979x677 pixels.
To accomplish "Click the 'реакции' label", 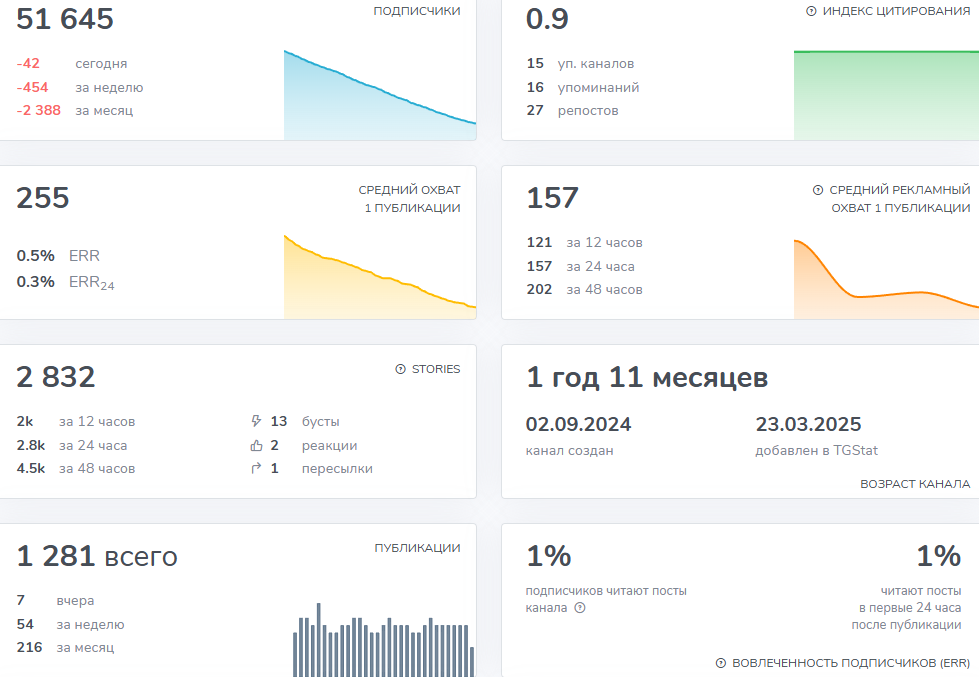I will point(330,445).
